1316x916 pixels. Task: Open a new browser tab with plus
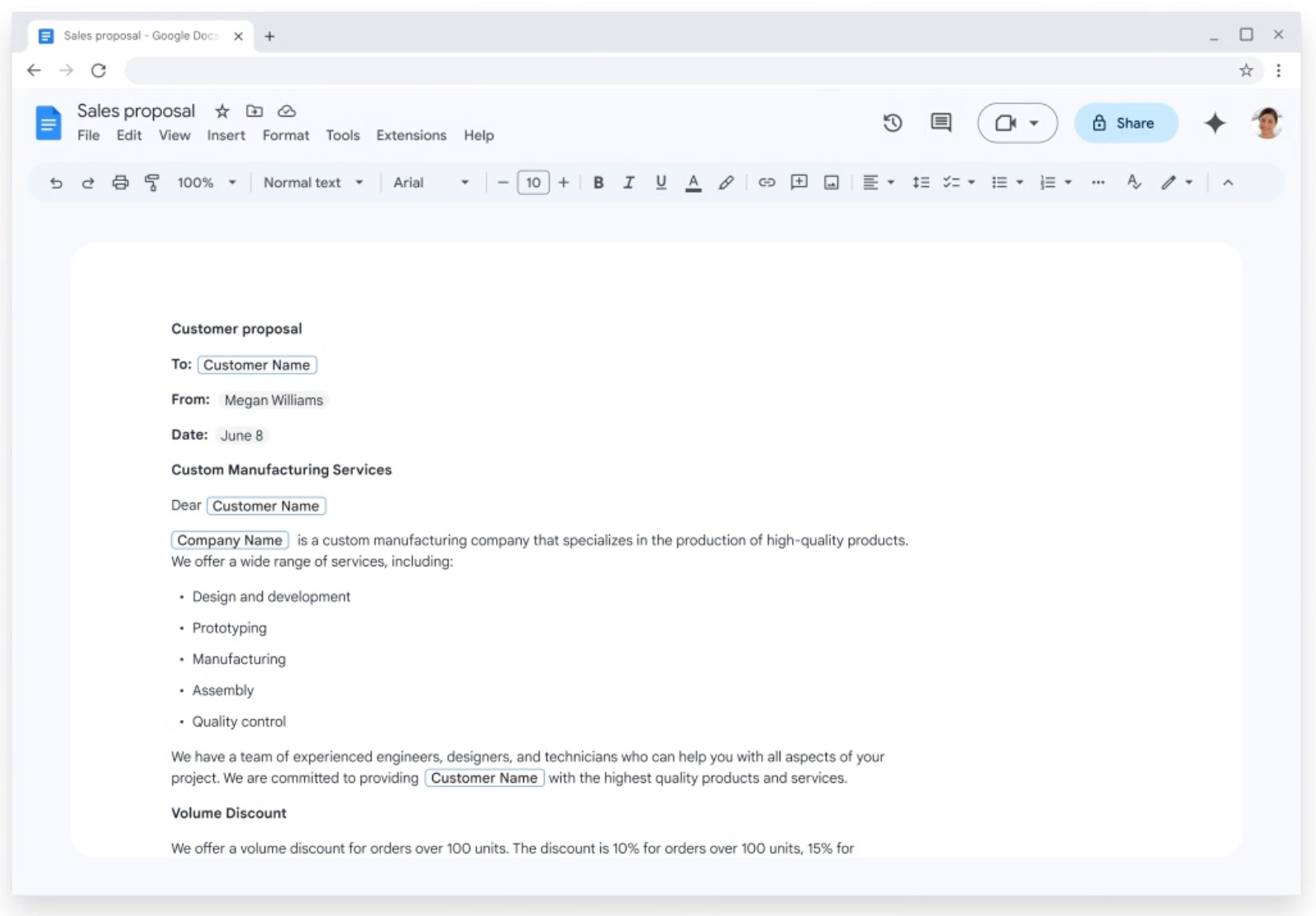269,36
